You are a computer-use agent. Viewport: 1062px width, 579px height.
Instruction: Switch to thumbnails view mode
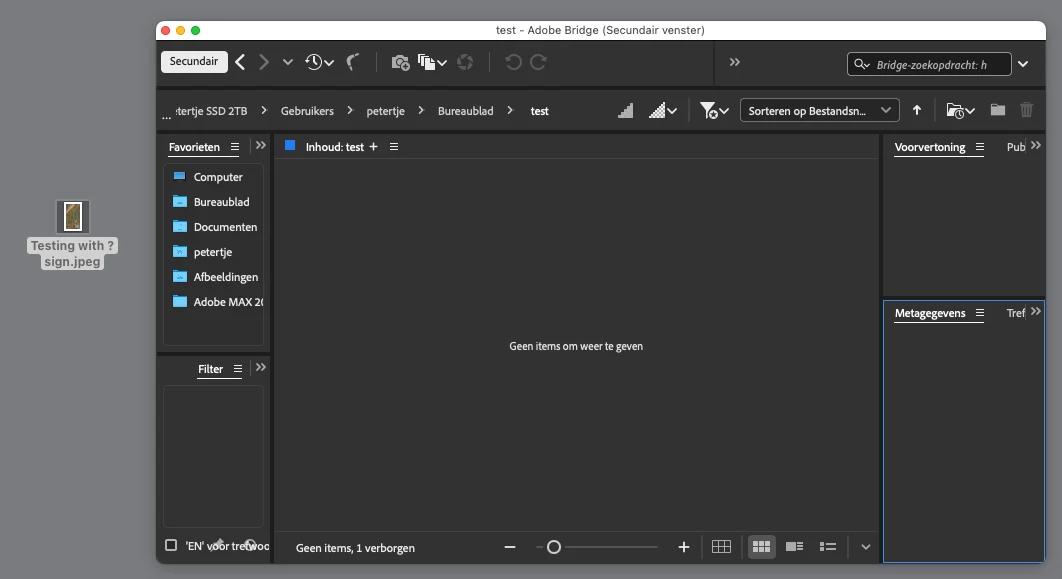coord(761,546)
